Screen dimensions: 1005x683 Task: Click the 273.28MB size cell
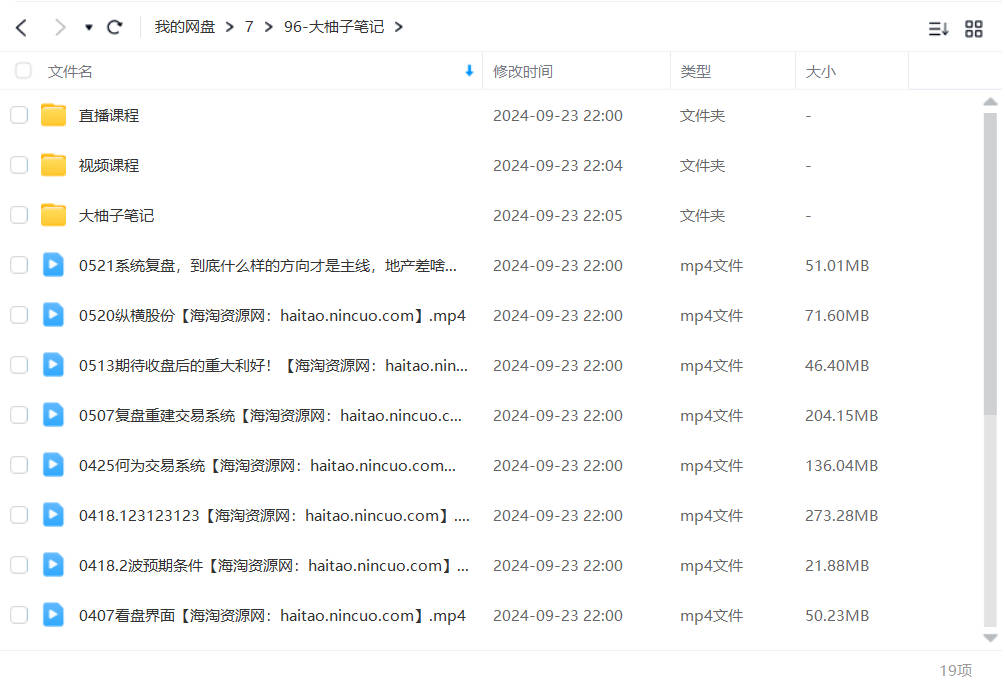[x=842, y=515]
